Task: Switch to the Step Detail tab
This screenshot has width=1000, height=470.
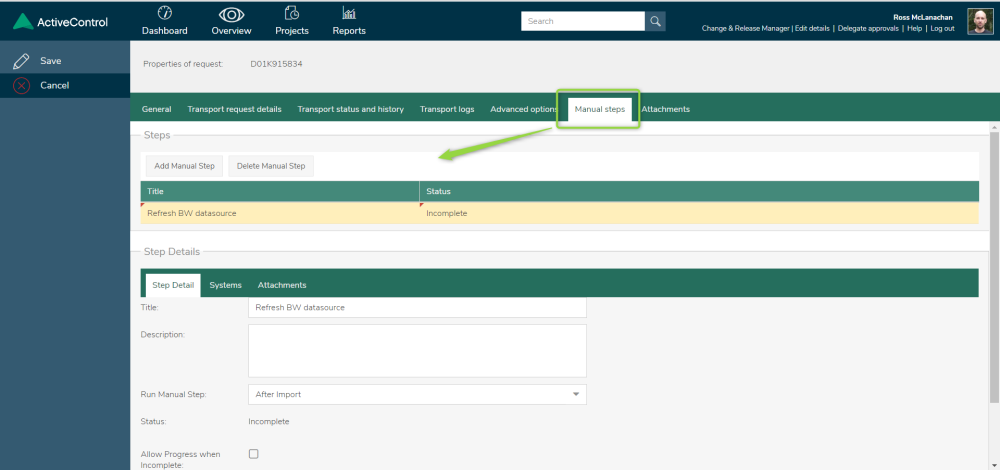Action: pos(173,285)
